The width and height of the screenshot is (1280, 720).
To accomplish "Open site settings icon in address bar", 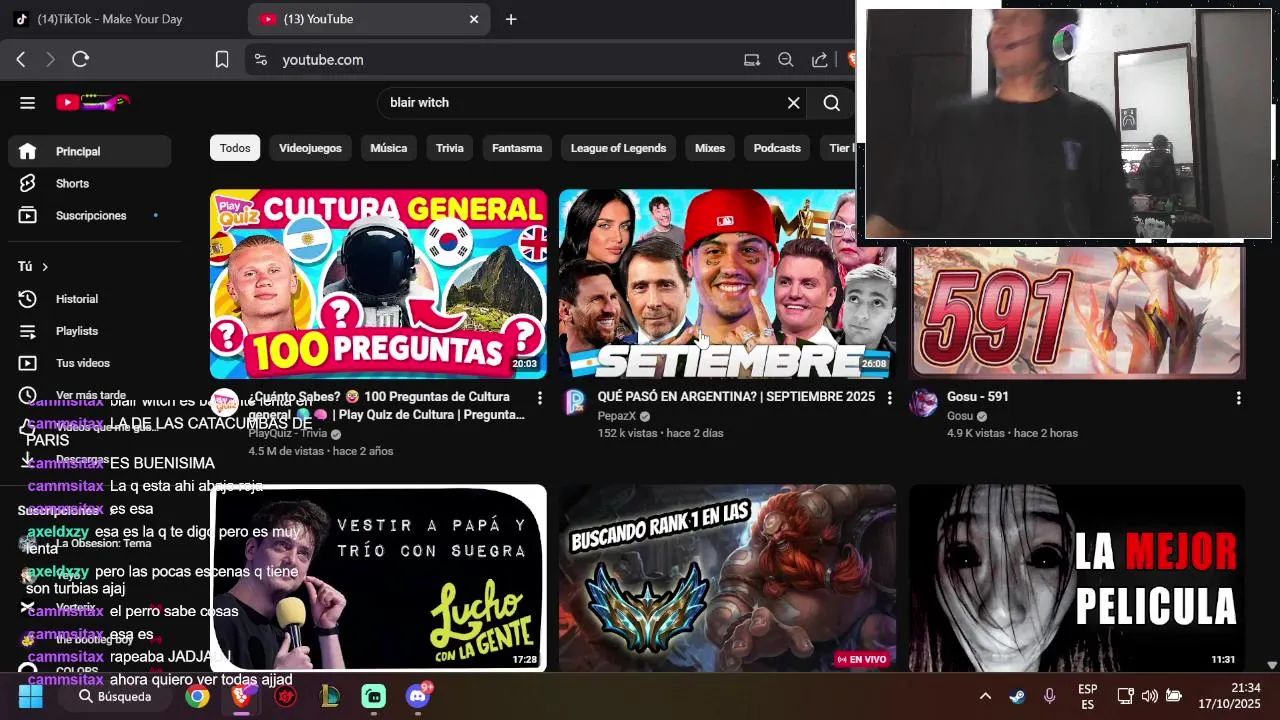I will (x=261, y=60).
